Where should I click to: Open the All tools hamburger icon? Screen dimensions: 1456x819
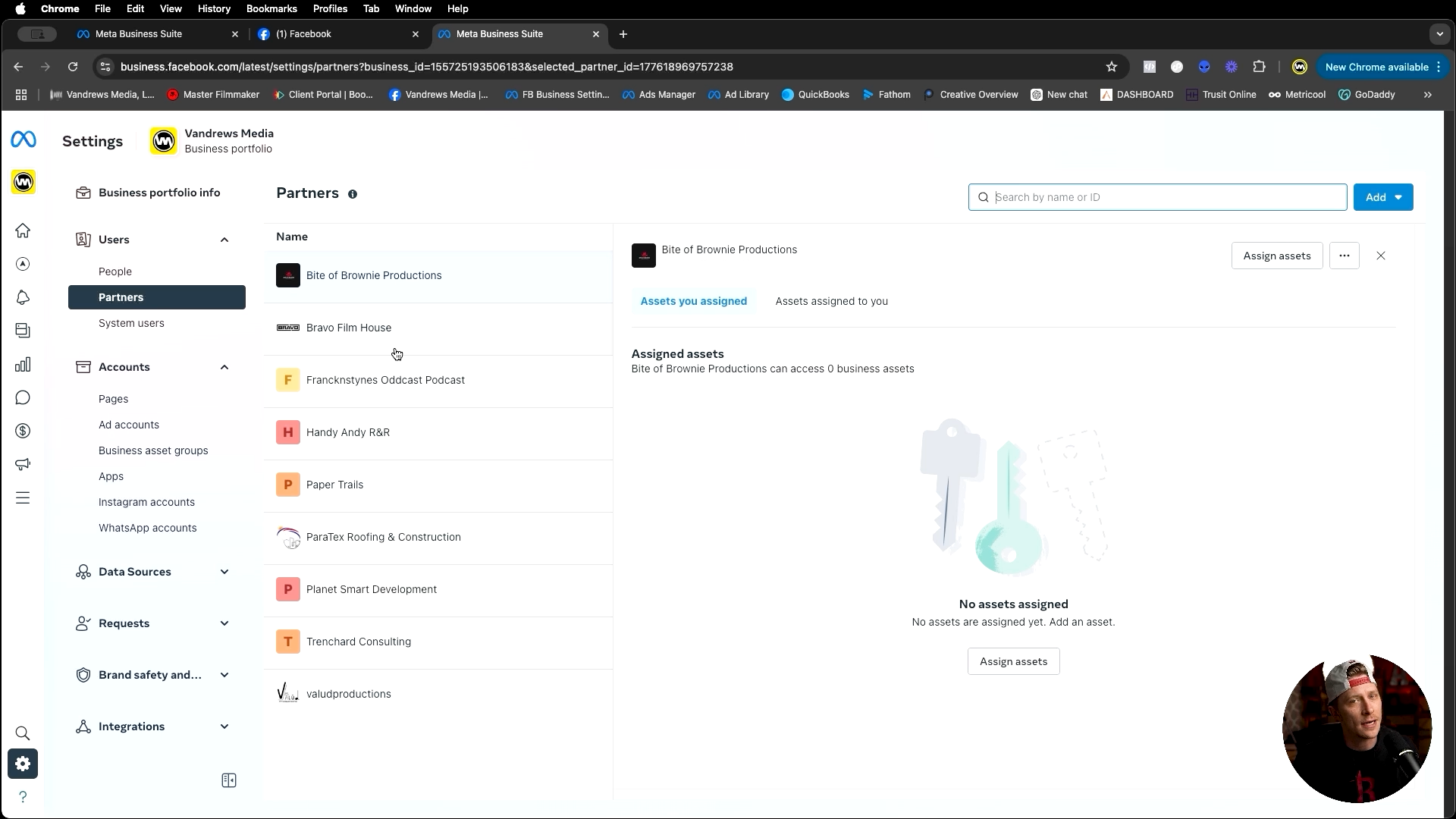[23, 497]
